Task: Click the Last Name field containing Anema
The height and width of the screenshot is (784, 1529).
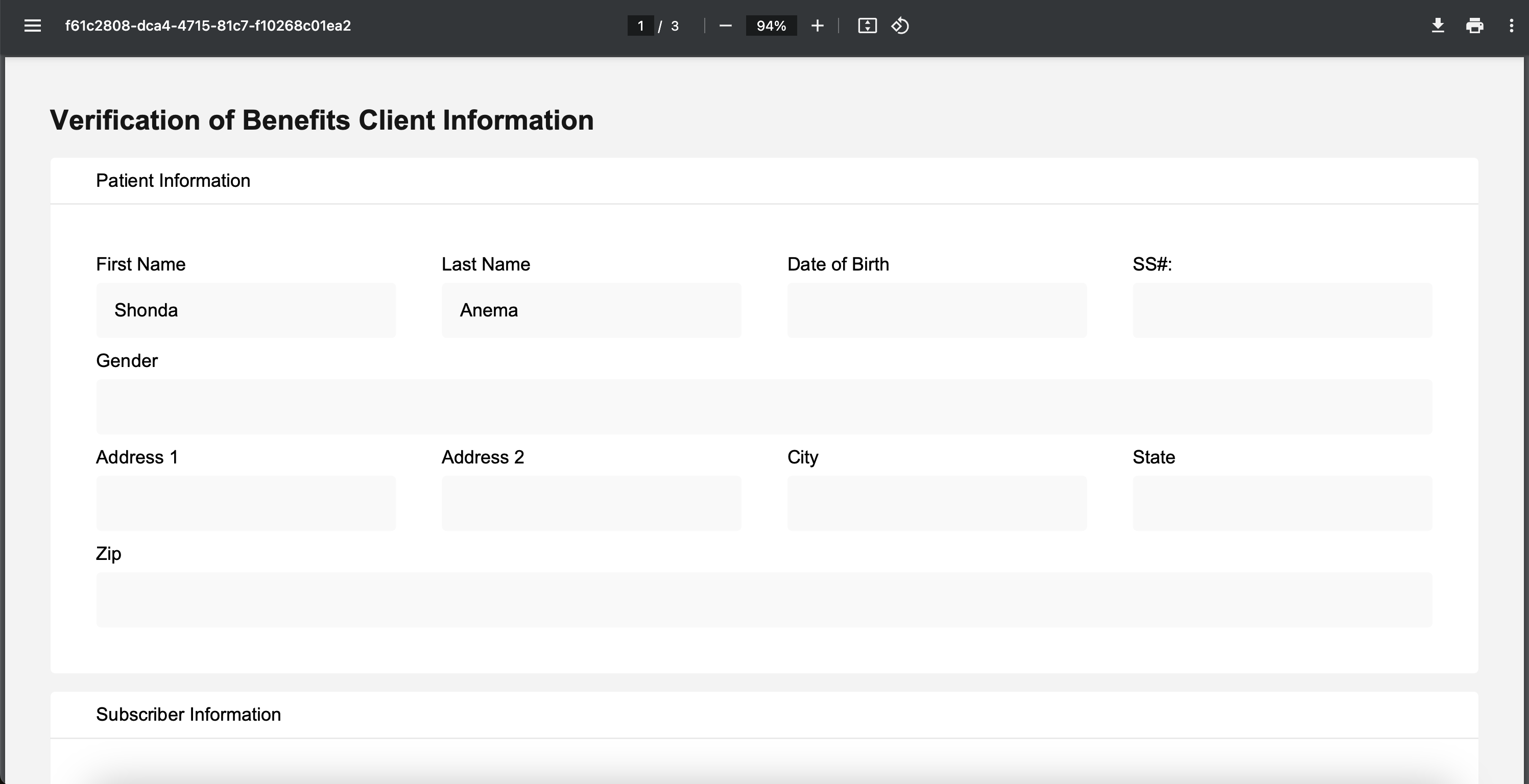Action: tap(591, 310)
